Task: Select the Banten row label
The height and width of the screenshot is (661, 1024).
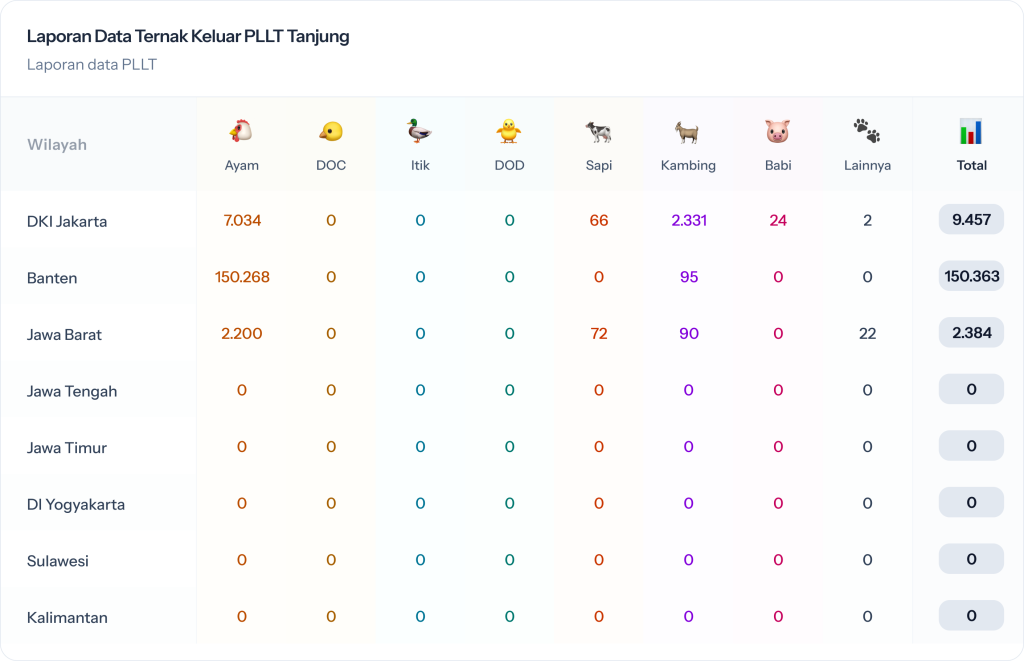Action: coord(52,278)
